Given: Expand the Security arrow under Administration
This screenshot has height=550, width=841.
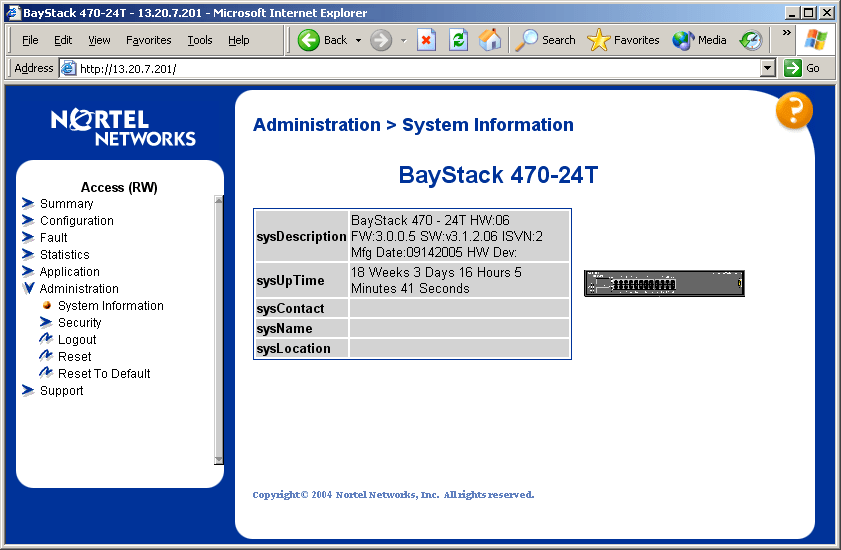Looking at the screenshot, I should pos(46,322).
